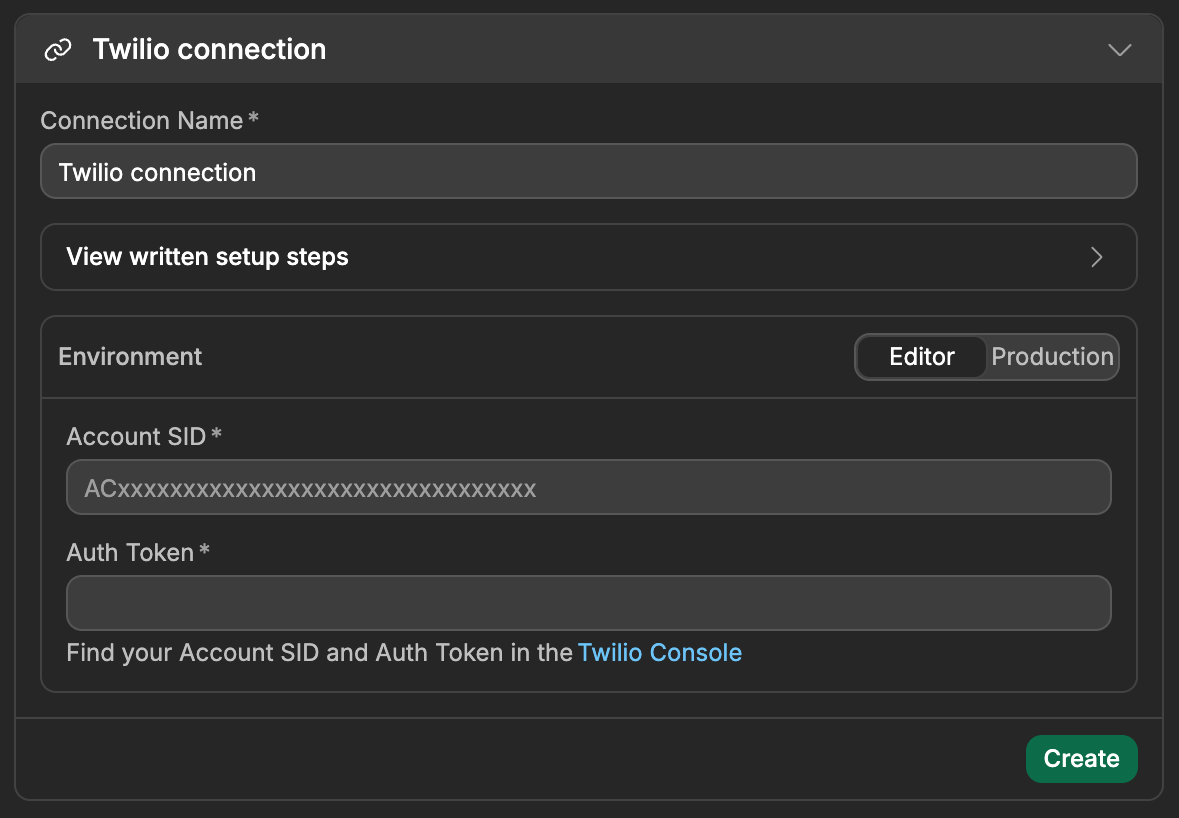Click the link icon beside Twilio connection title

point(58,50)
